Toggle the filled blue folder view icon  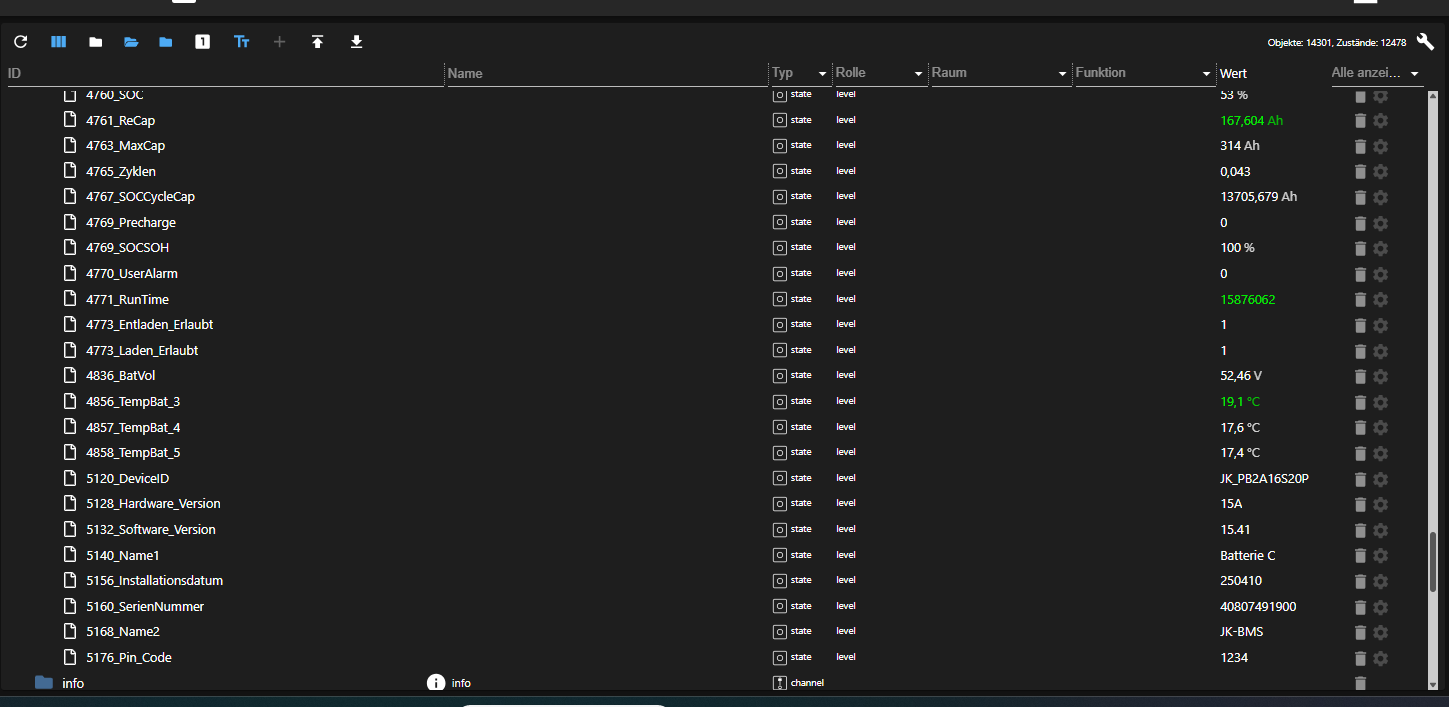click(166, 42)
